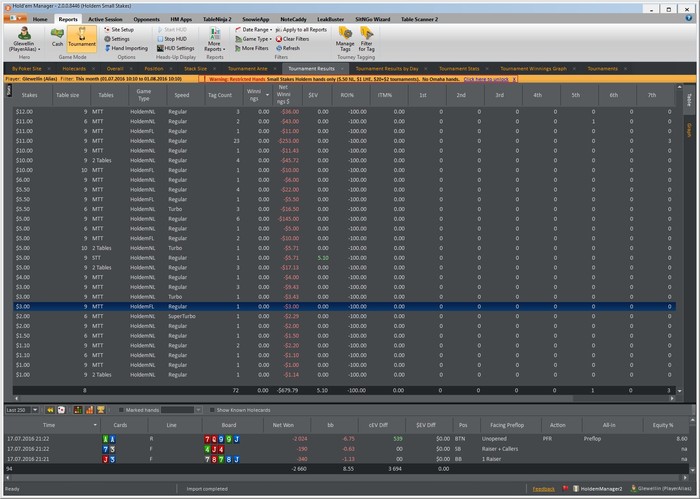Viewport: 700px width, 499px height.
Task: Open Hand Importing options
Action: (x=126, y=48)
